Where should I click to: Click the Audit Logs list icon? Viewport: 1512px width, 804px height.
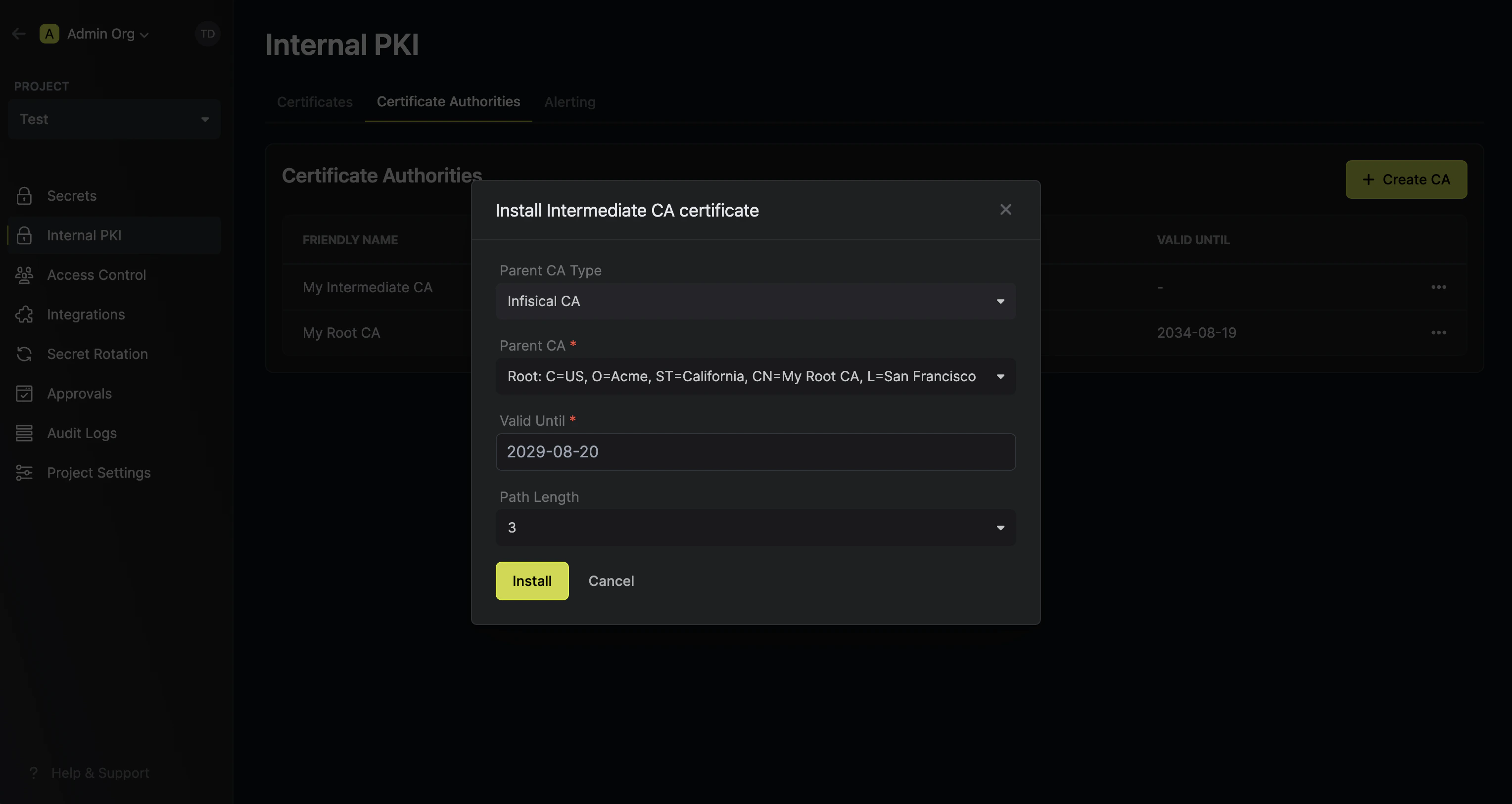pyautogui.click(x=24, y=433)
